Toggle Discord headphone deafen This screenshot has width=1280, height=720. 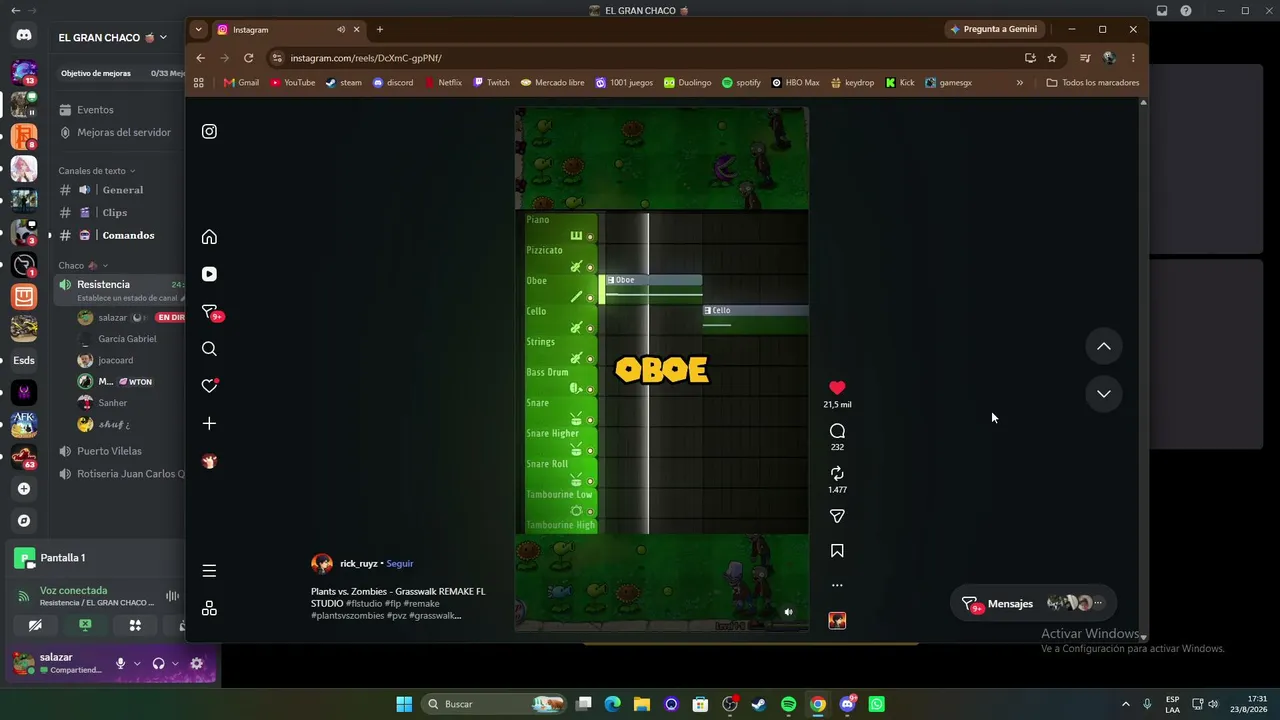(158, 663)
